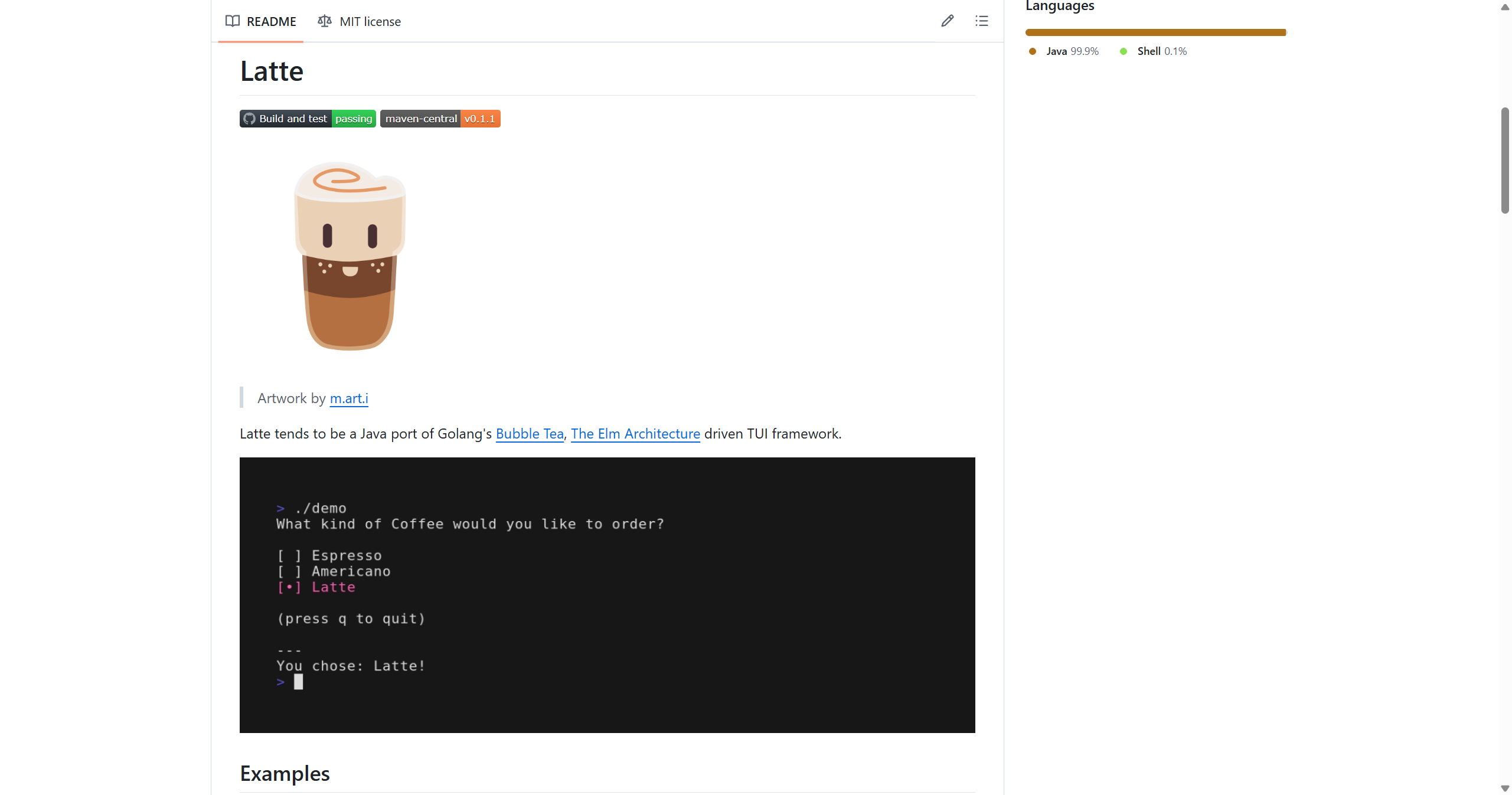The height and width of the screenshot is (795, 1512).
Task: Click the languages progress bar
Action: [x=1155, y=32]
